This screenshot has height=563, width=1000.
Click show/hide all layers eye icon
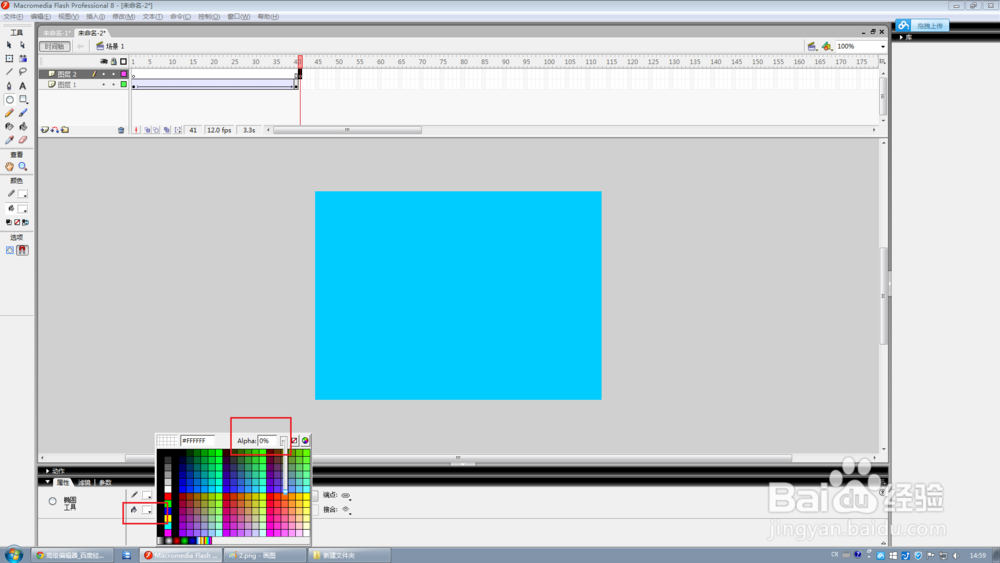104,62
